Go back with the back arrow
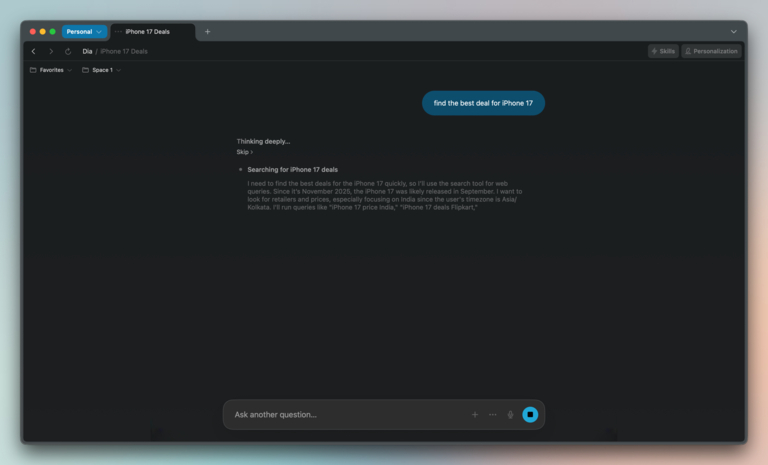 33,51
